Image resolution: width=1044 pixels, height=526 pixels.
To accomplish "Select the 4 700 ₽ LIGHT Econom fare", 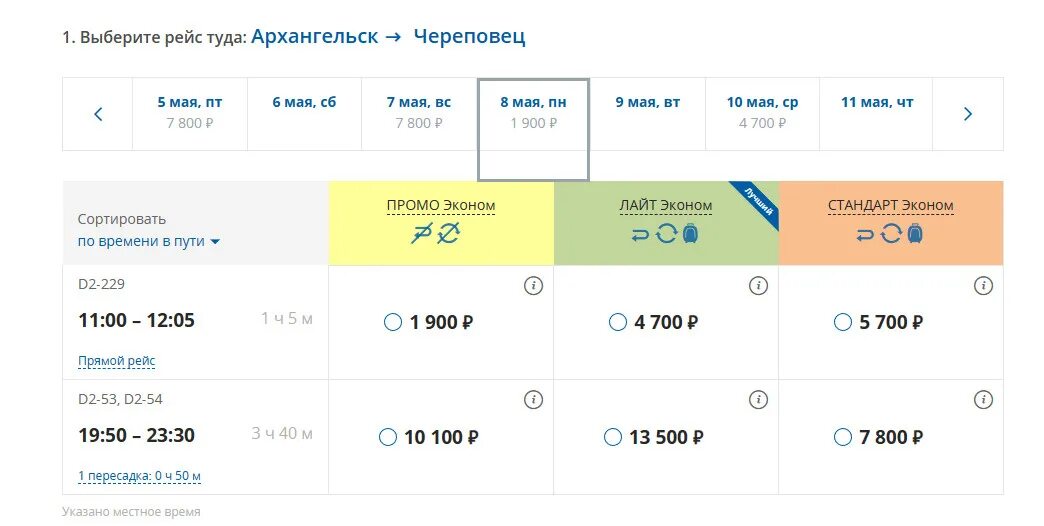I will click(x=618, y=322).
